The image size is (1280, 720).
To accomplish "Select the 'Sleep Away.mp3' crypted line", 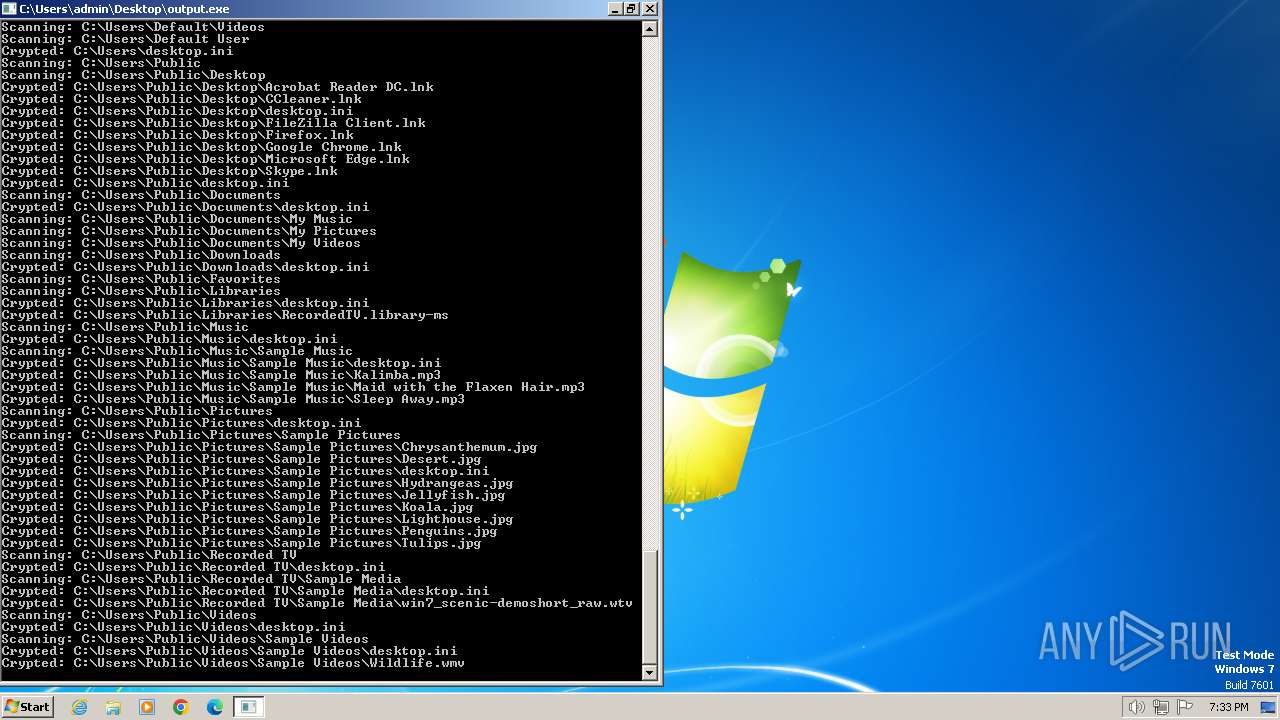I will (233, 399).
